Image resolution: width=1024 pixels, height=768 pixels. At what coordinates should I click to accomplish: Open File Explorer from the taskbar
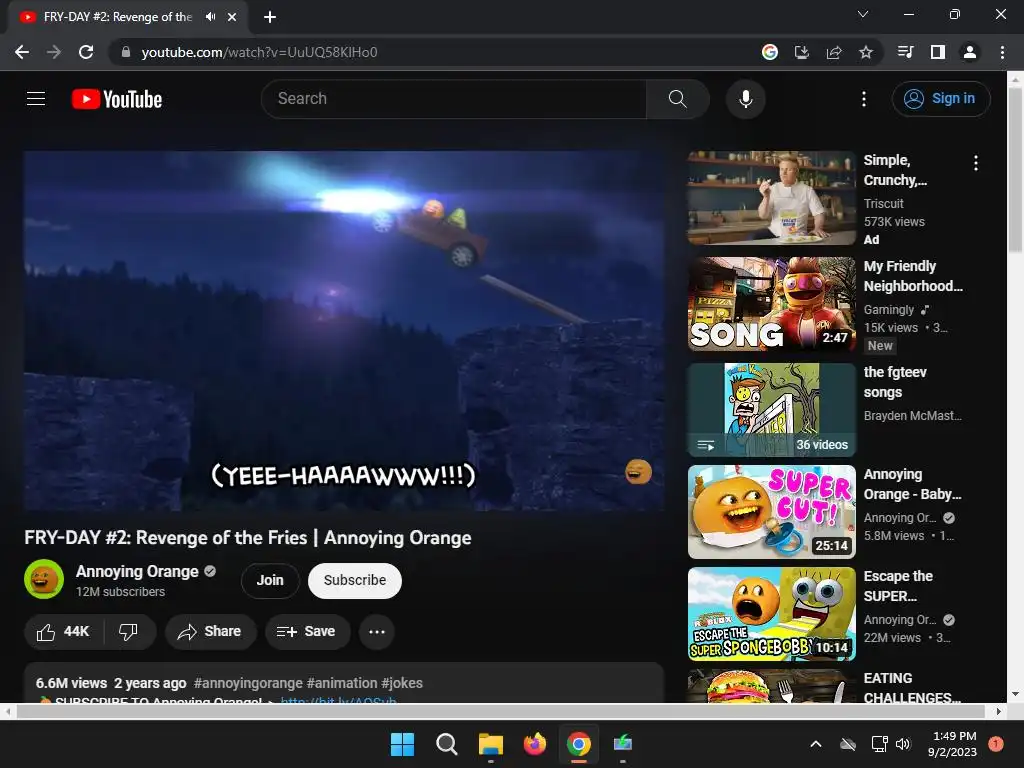[490, 744]
